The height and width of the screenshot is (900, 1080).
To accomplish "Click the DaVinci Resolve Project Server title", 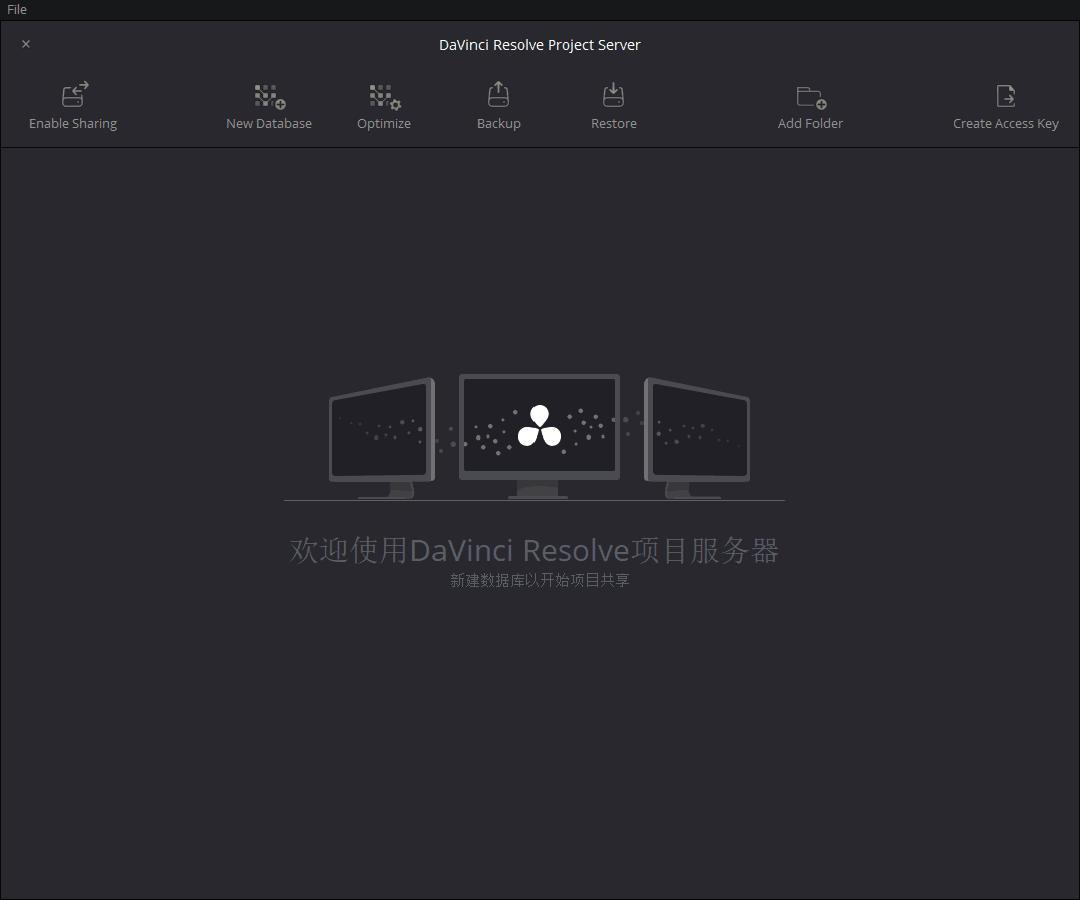I will [539, 45].
